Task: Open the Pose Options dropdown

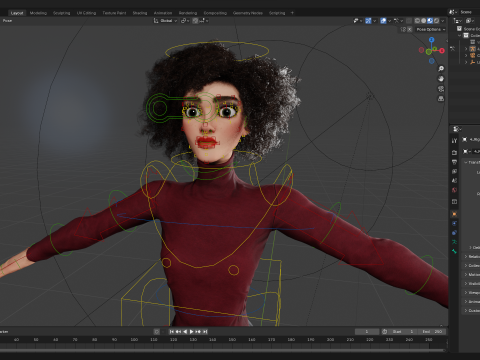Action: coord(431,29)
